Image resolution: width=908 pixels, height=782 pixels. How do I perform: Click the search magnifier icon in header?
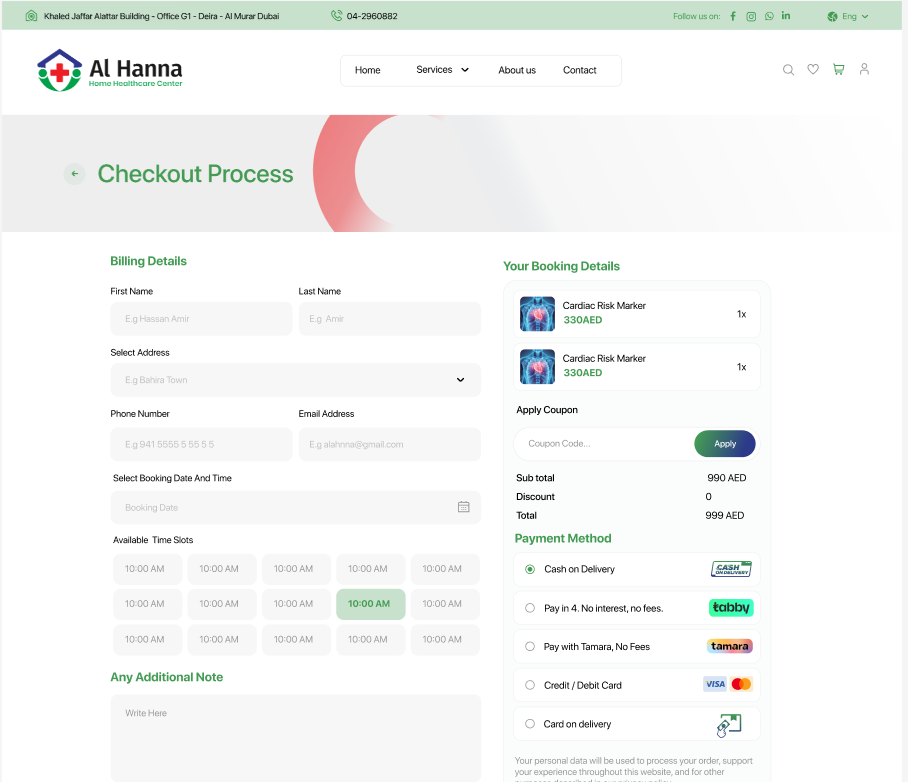point(788,70)
